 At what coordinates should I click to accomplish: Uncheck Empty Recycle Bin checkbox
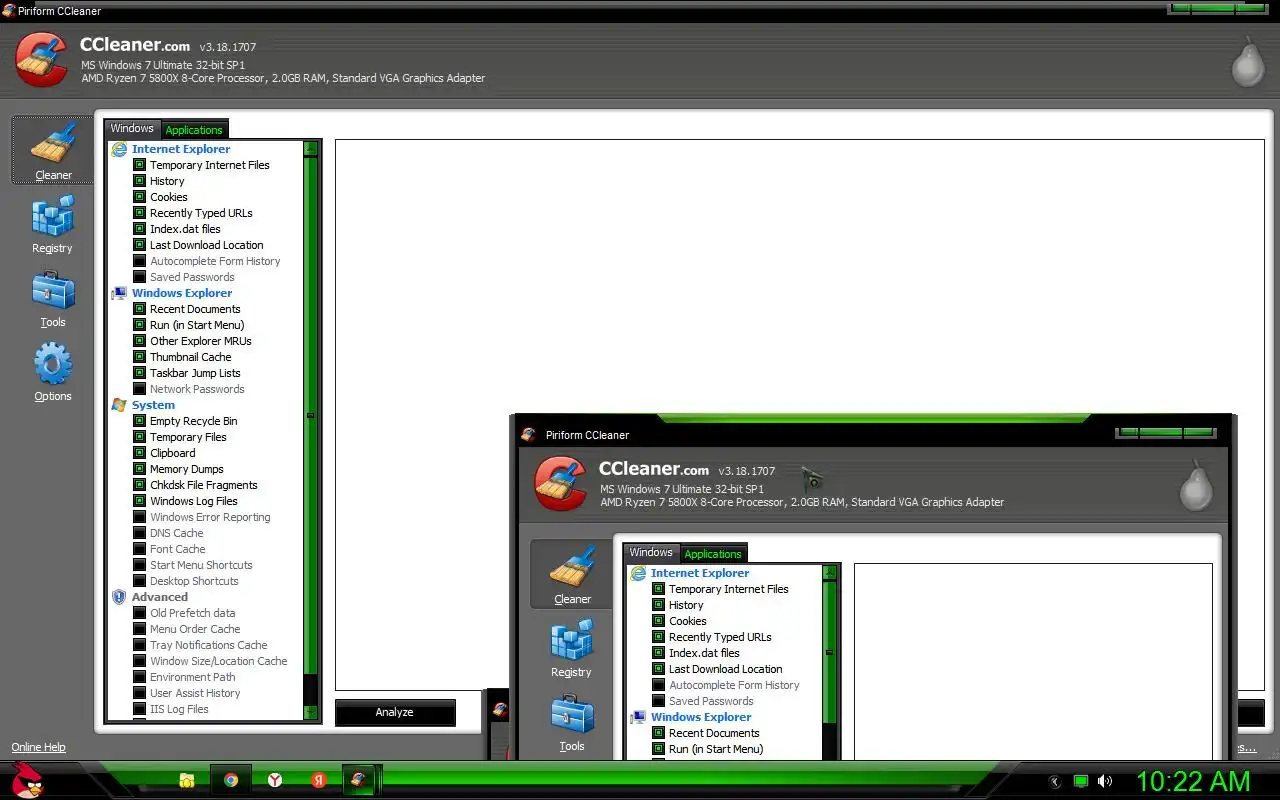pos(140,421)
